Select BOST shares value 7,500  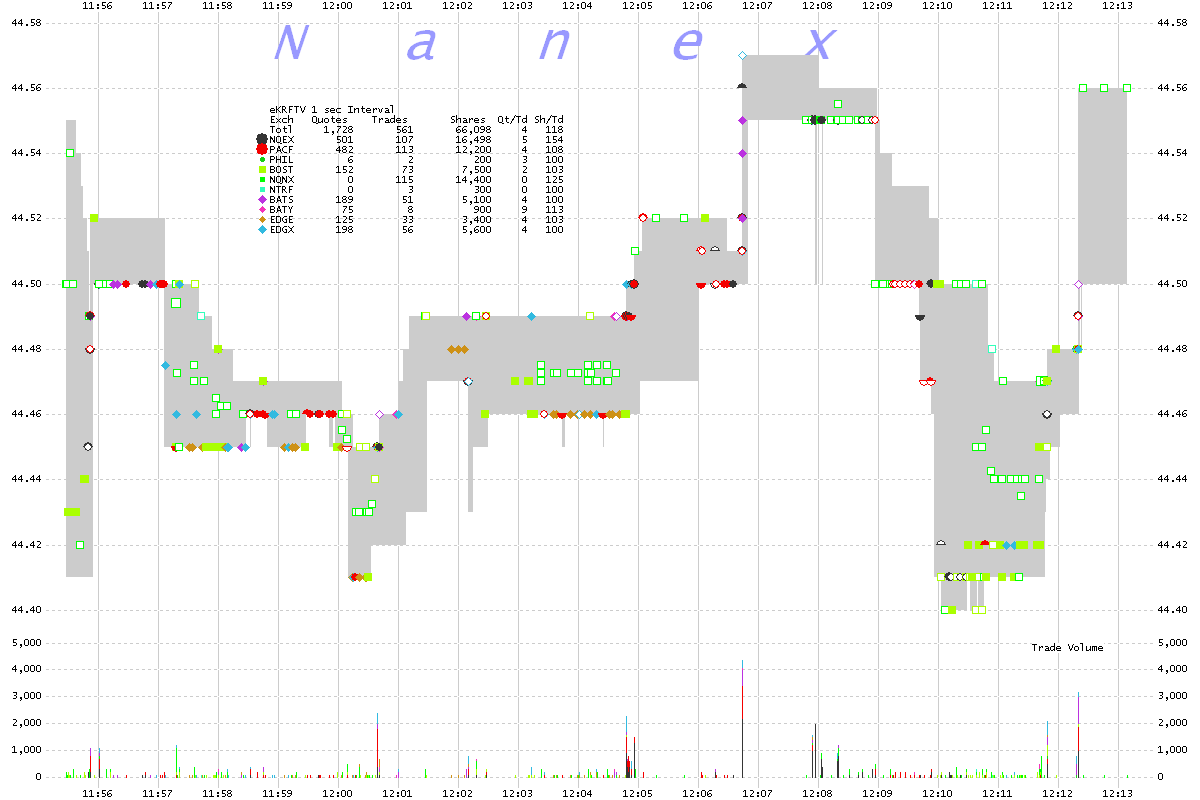coord(476,169)
